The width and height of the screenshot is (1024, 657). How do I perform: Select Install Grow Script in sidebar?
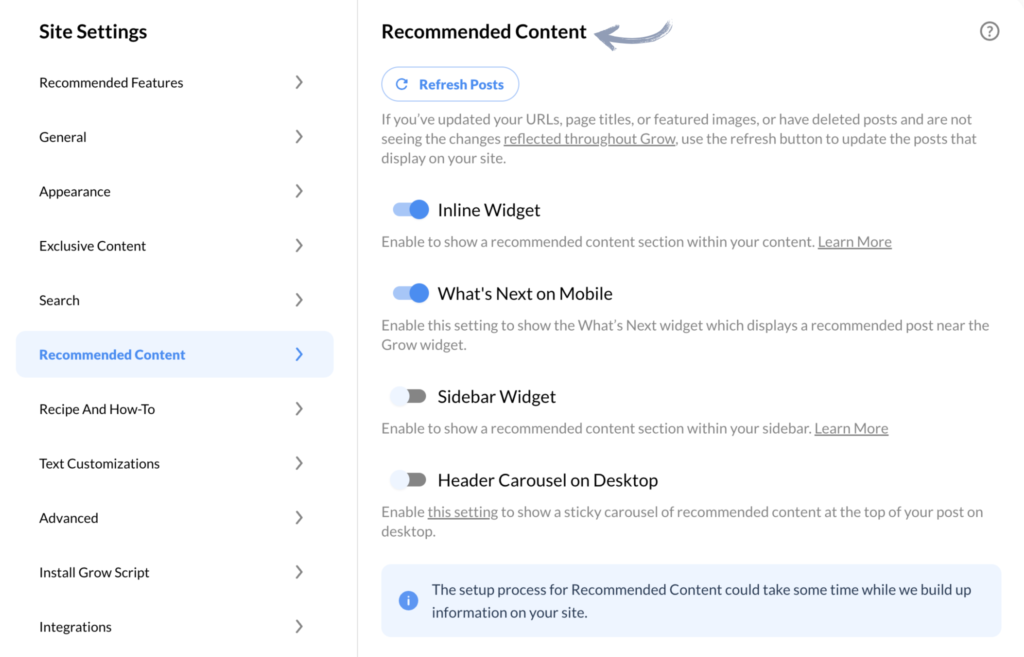[174, 573]
